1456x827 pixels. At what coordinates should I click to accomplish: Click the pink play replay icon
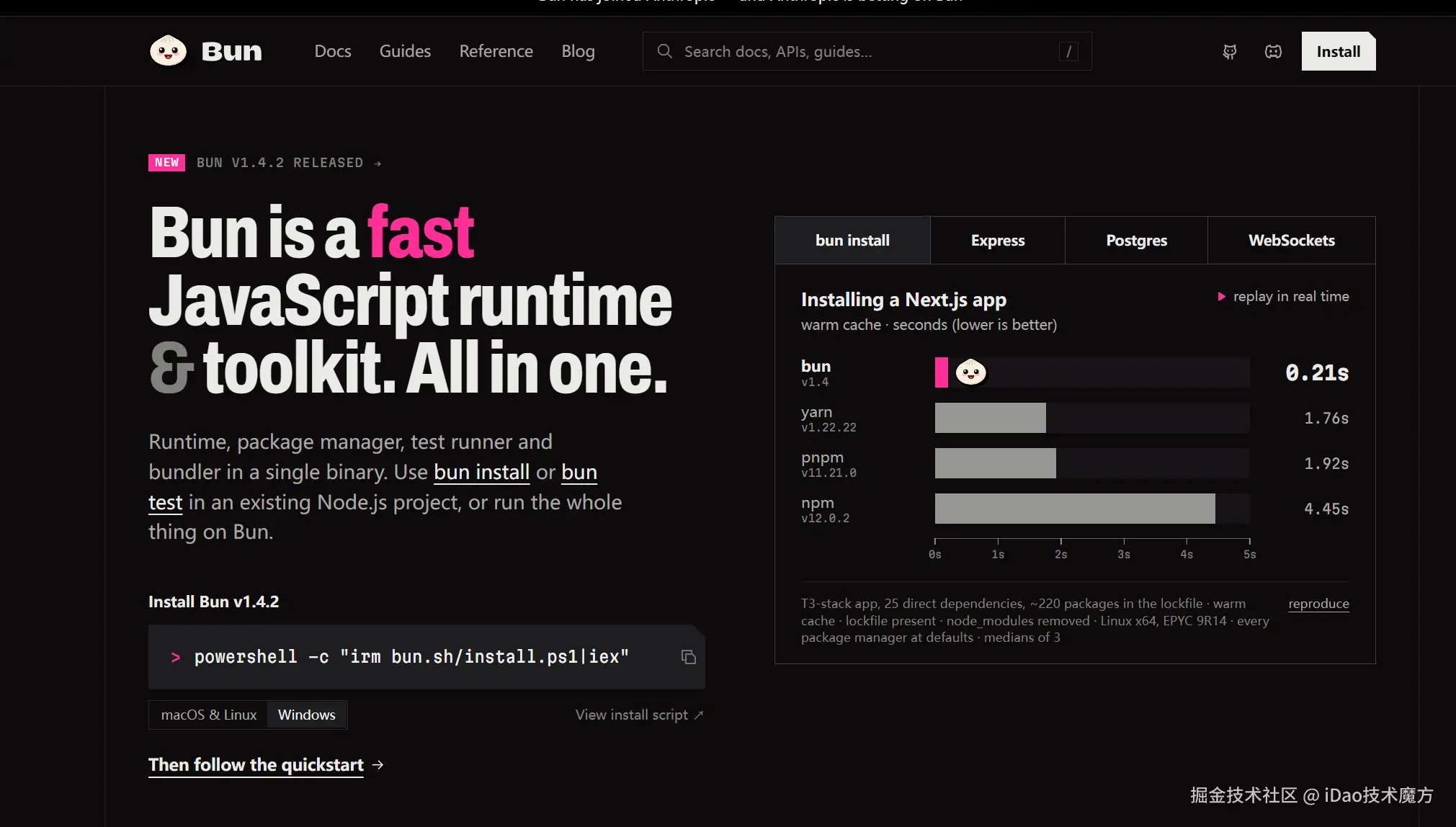(x=1221, y=296)
